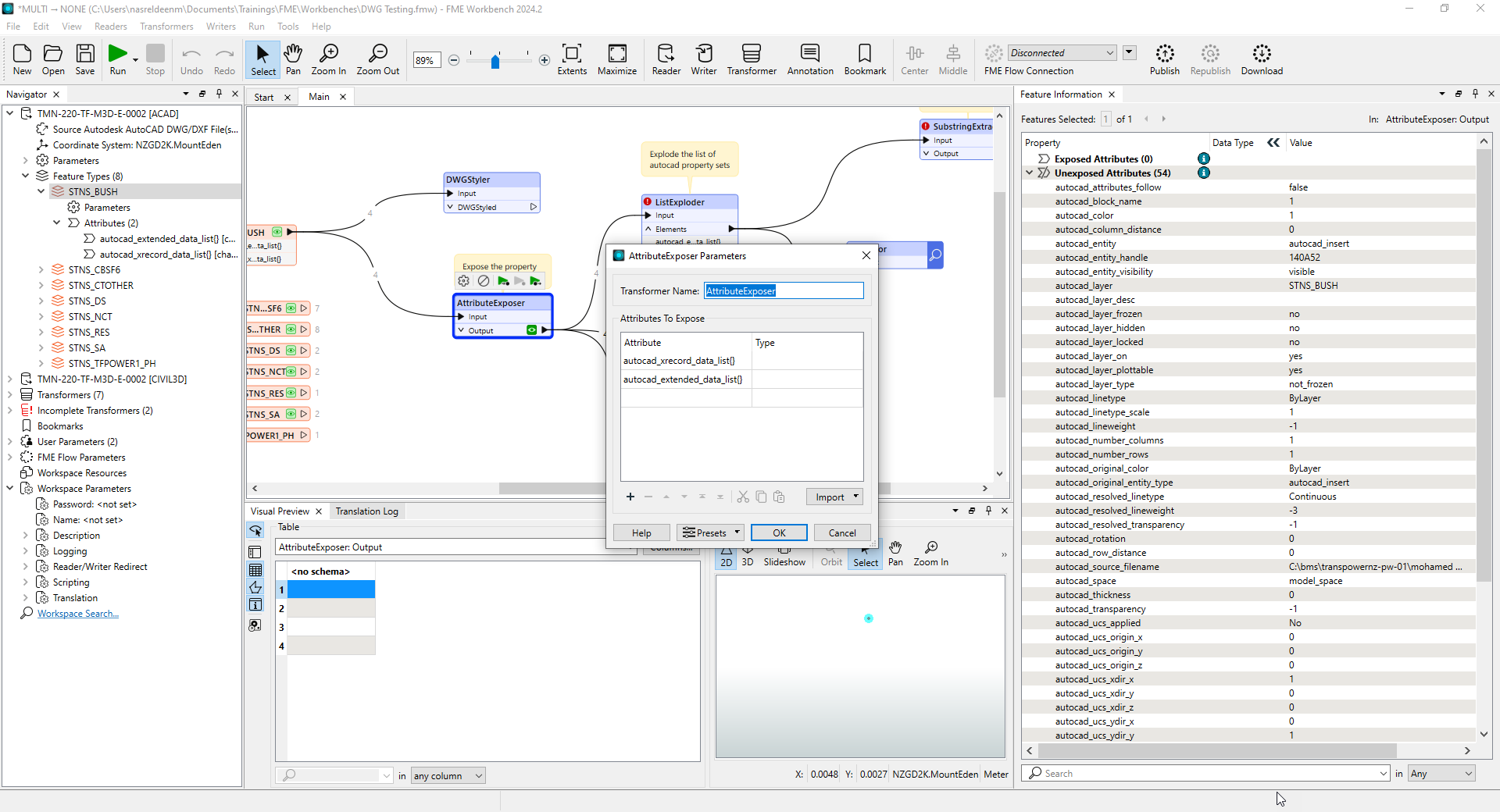Click the zoom minus button beside slider
The image size is (1500, 812).
click(x=454, y=60)
